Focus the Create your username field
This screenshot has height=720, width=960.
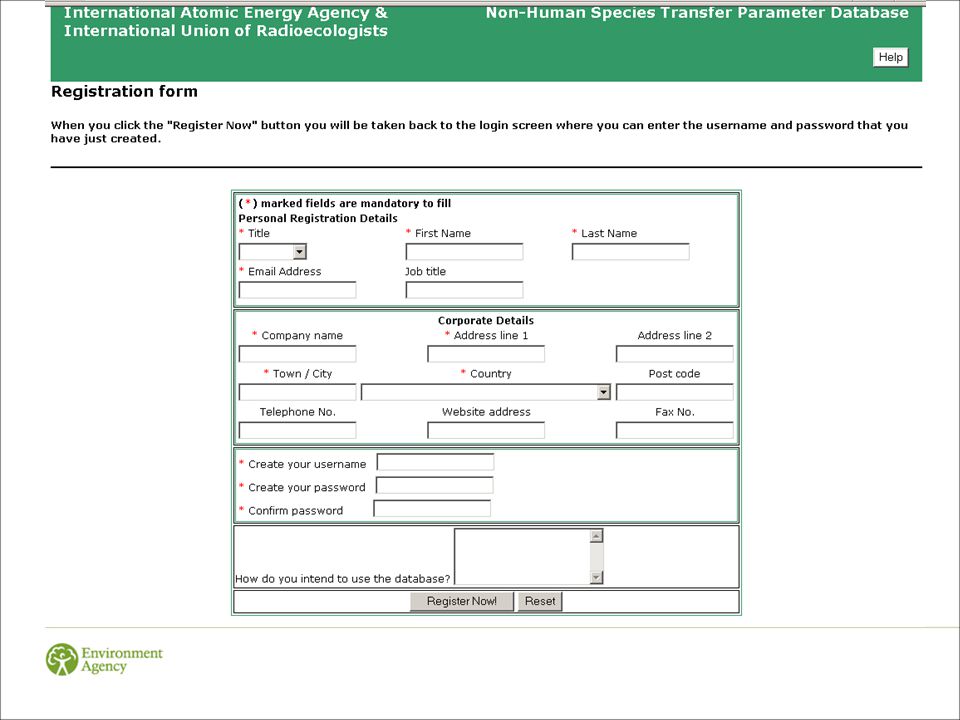pos(435,462)
